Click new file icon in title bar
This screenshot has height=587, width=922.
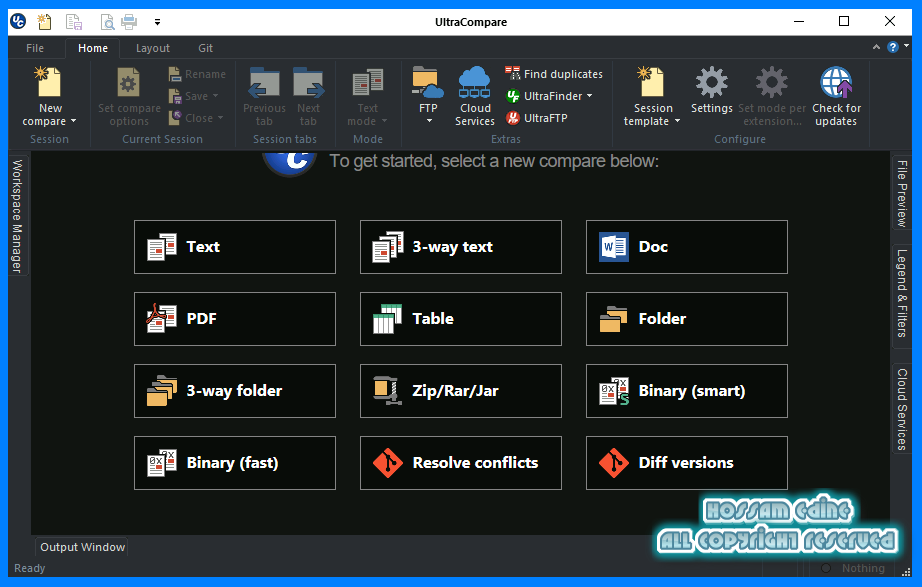click(44, 22)
